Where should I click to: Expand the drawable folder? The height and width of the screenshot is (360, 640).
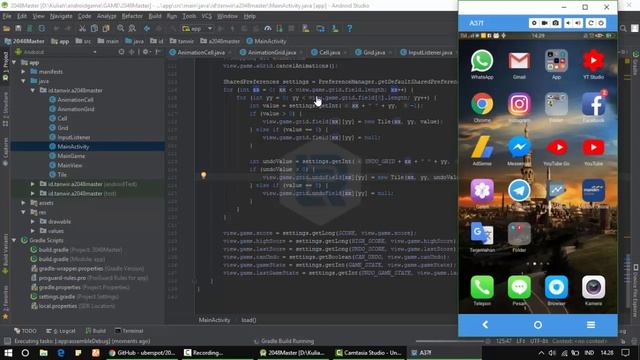33,222
